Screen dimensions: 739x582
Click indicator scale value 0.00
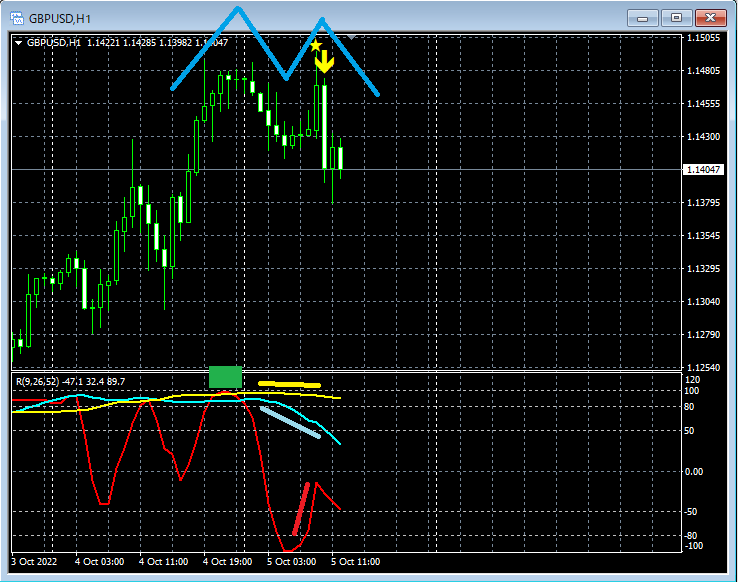pos(694,472)
